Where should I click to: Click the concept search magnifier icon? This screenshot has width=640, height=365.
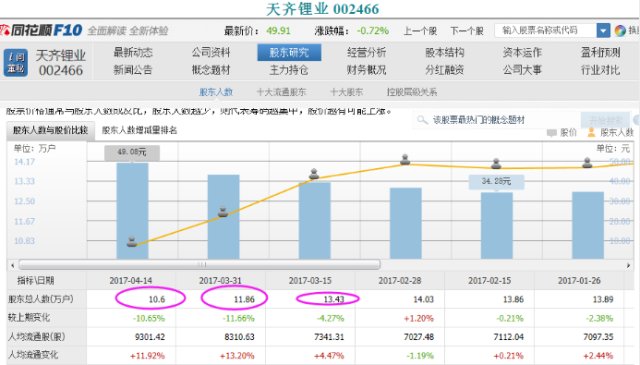[x=422, y=120]
